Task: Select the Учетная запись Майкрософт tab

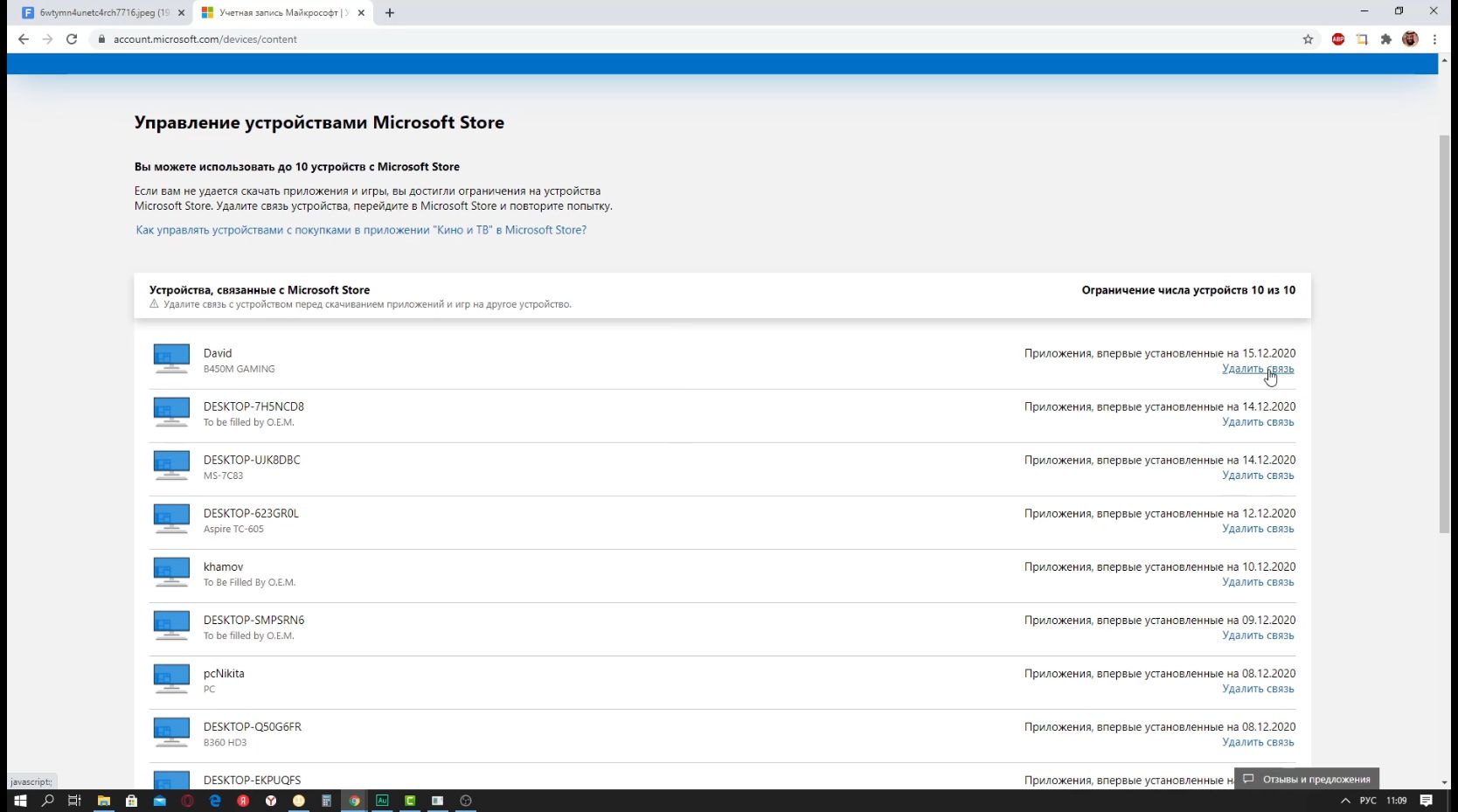Action: [x=282, y=13]
